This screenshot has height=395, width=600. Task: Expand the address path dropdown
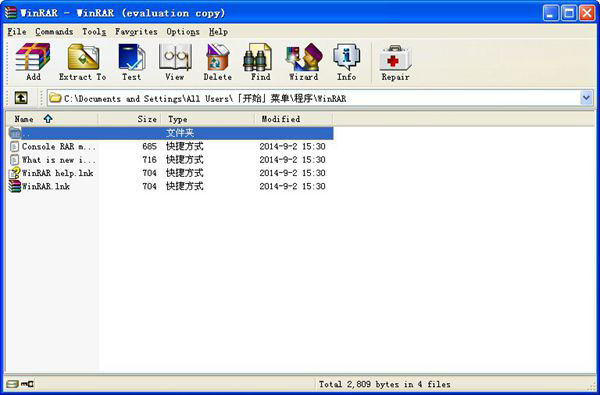586,98
